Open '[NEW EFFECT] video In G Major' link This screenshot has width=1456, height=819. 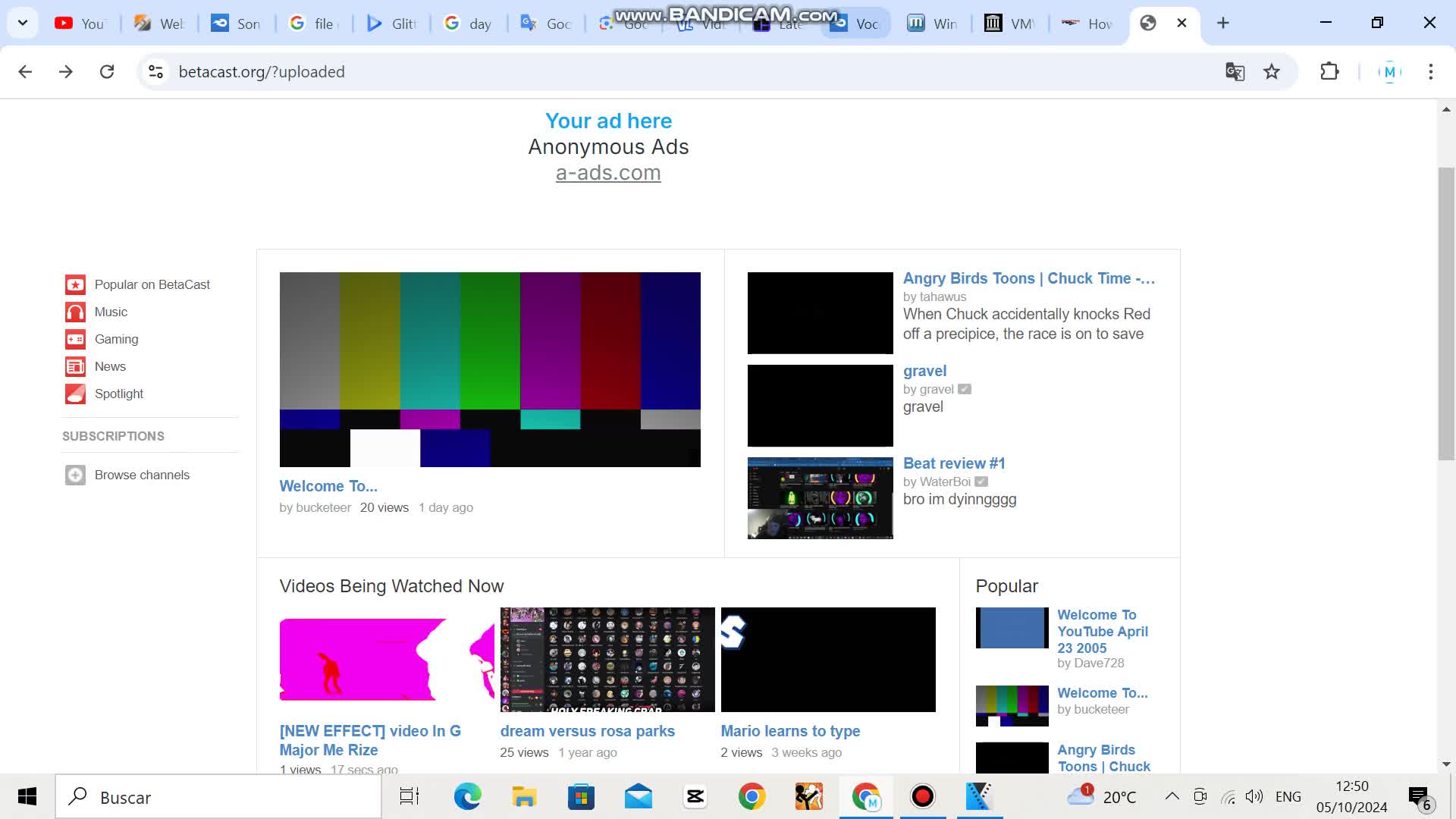click(x=370, y=740)
